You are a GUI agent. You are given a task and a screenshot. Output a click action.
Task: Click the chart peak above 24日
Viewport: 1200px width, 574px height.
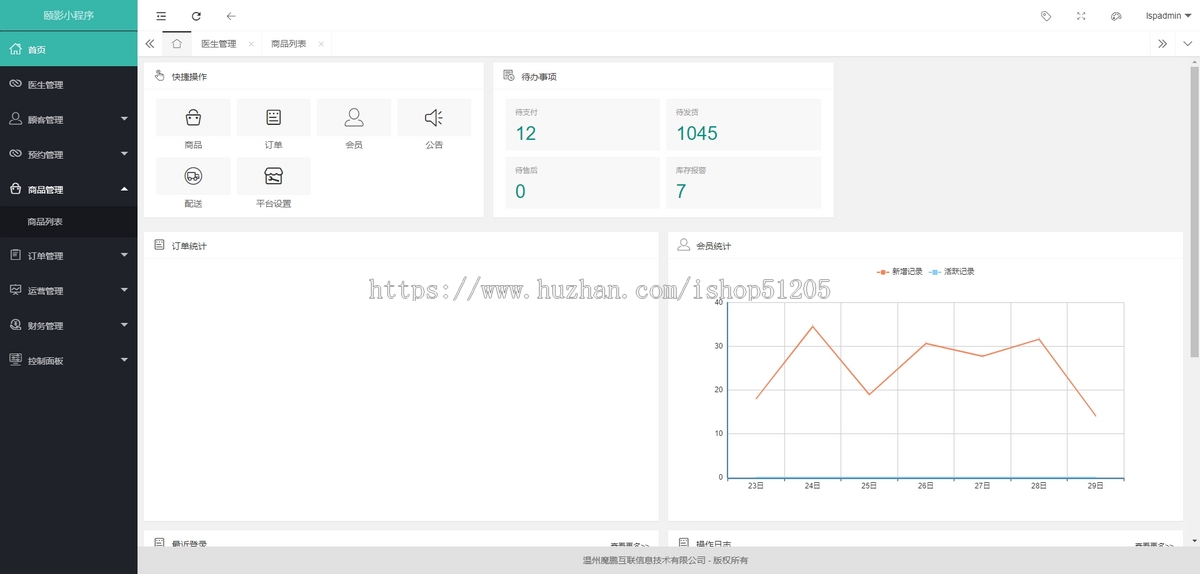[x=813, y=326]
